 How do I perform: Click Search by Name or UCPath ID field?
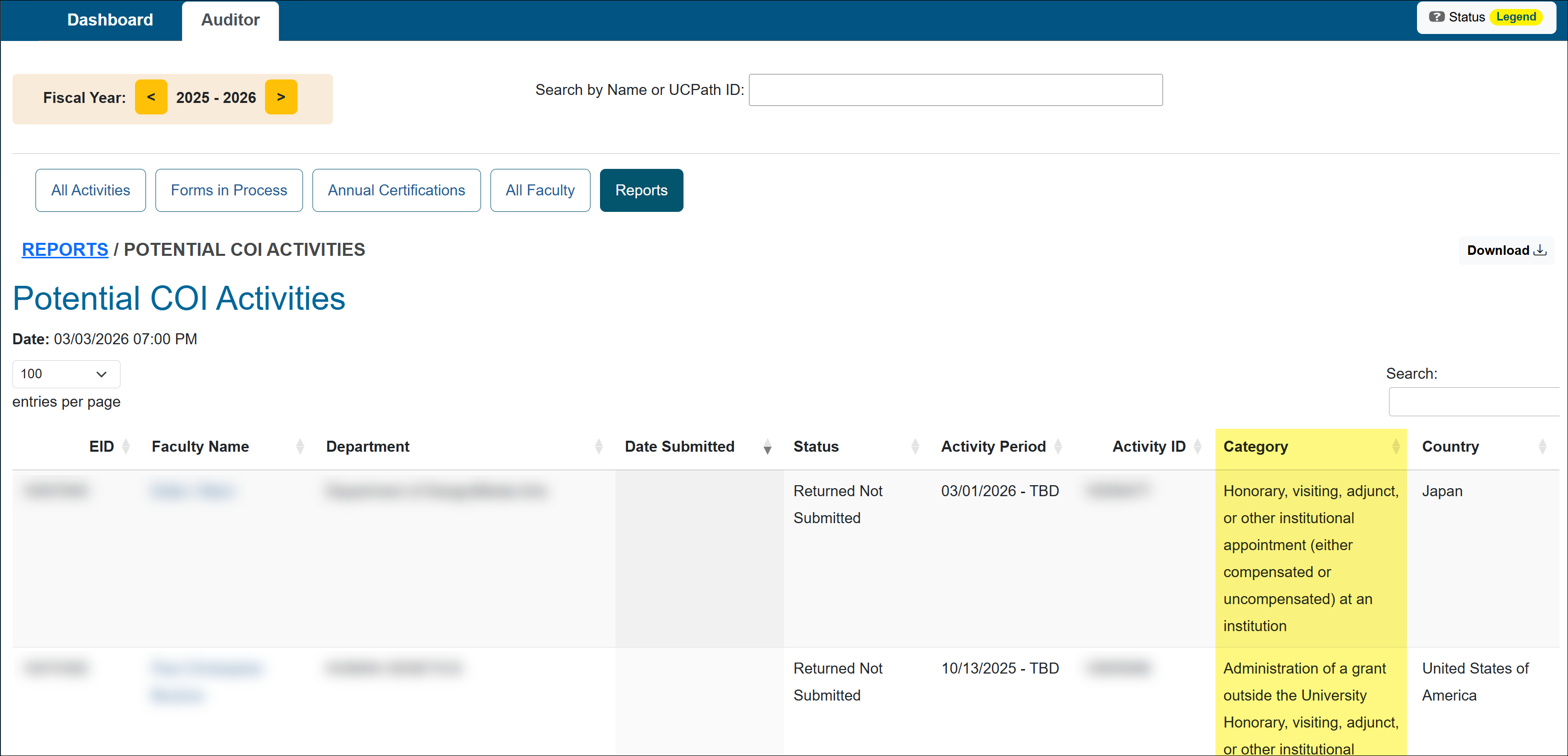[955, 90]
